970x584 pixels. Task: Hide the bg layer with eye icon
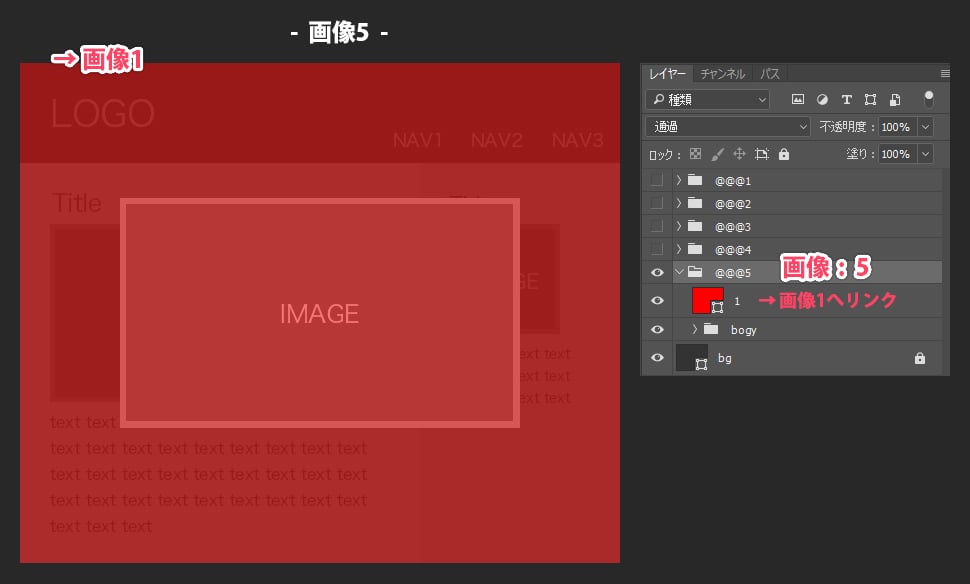657,358
